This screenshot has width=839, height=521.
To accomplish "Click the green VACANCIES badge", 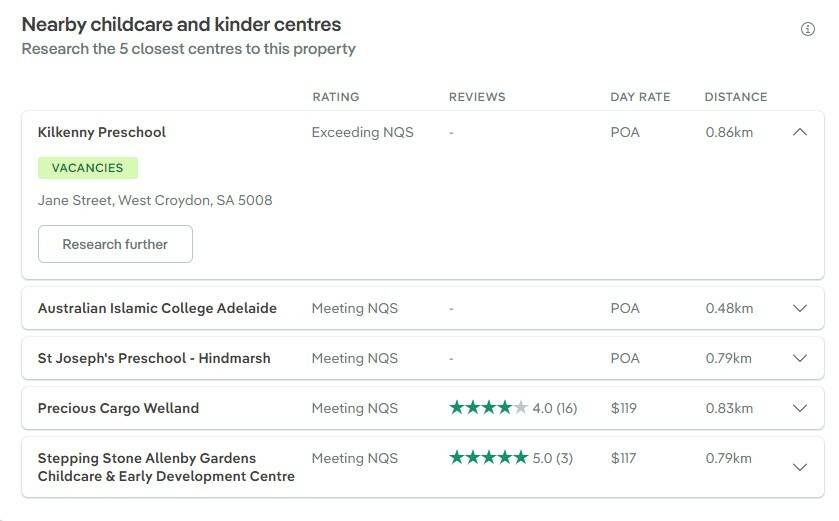I will (88, 168).
